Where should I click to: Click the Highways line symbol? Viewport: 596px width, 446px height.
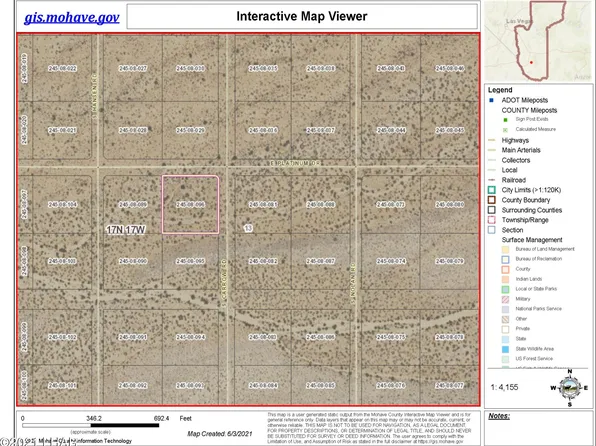(492, 140)
